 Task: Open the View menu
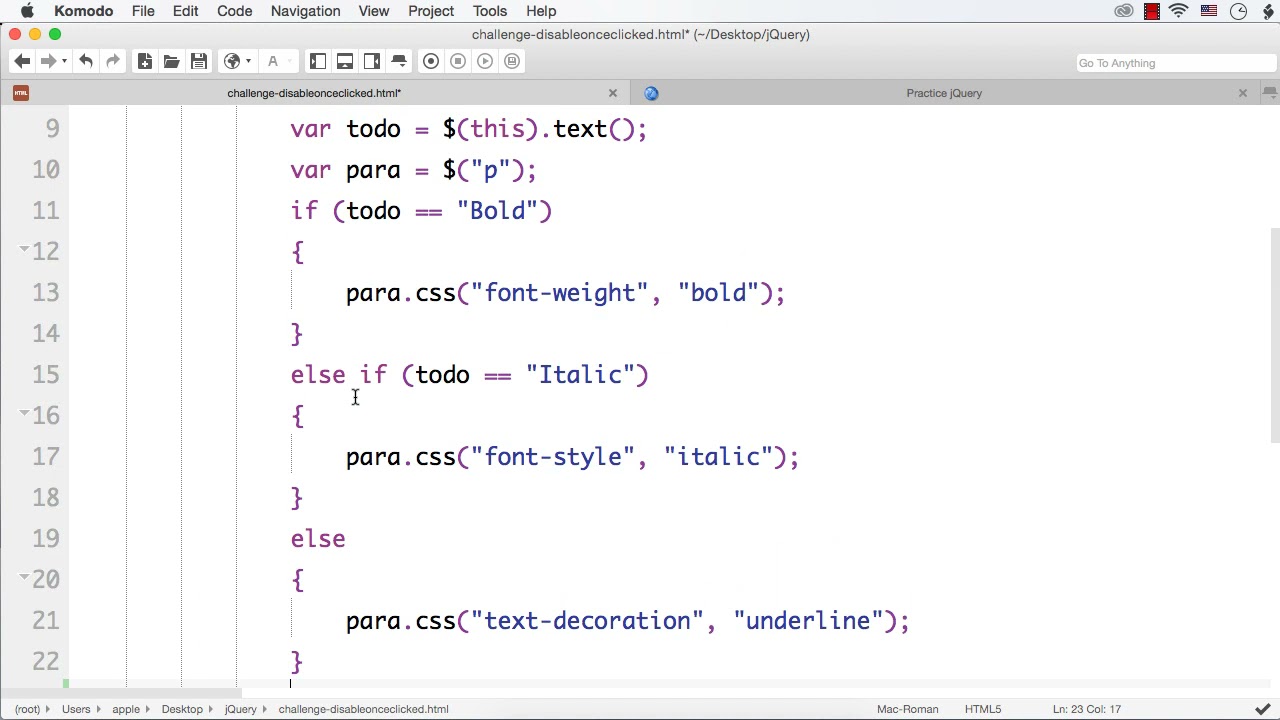(373, 11)
